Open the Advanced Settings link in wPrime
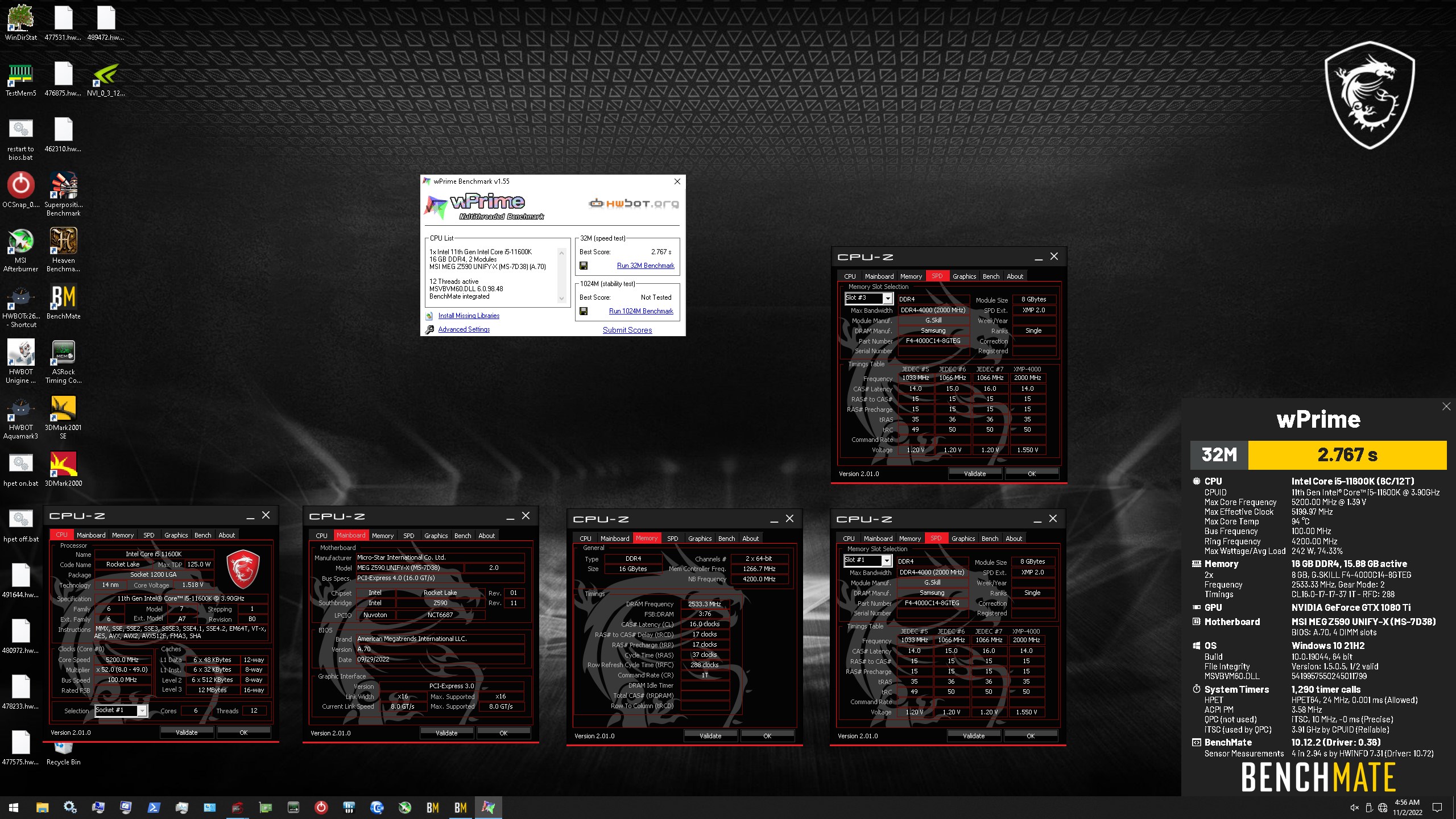Viewport: 1456px width, 819px height. (464, 329)
